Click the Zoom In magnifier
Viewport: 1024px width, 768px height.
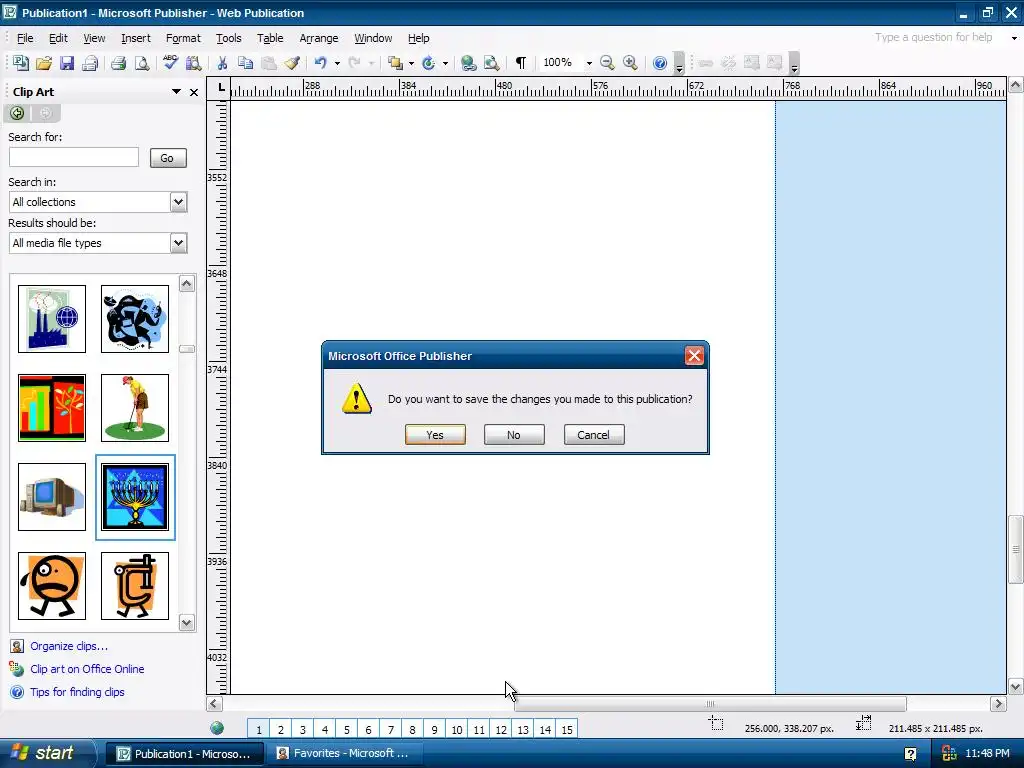pos(630,63)
